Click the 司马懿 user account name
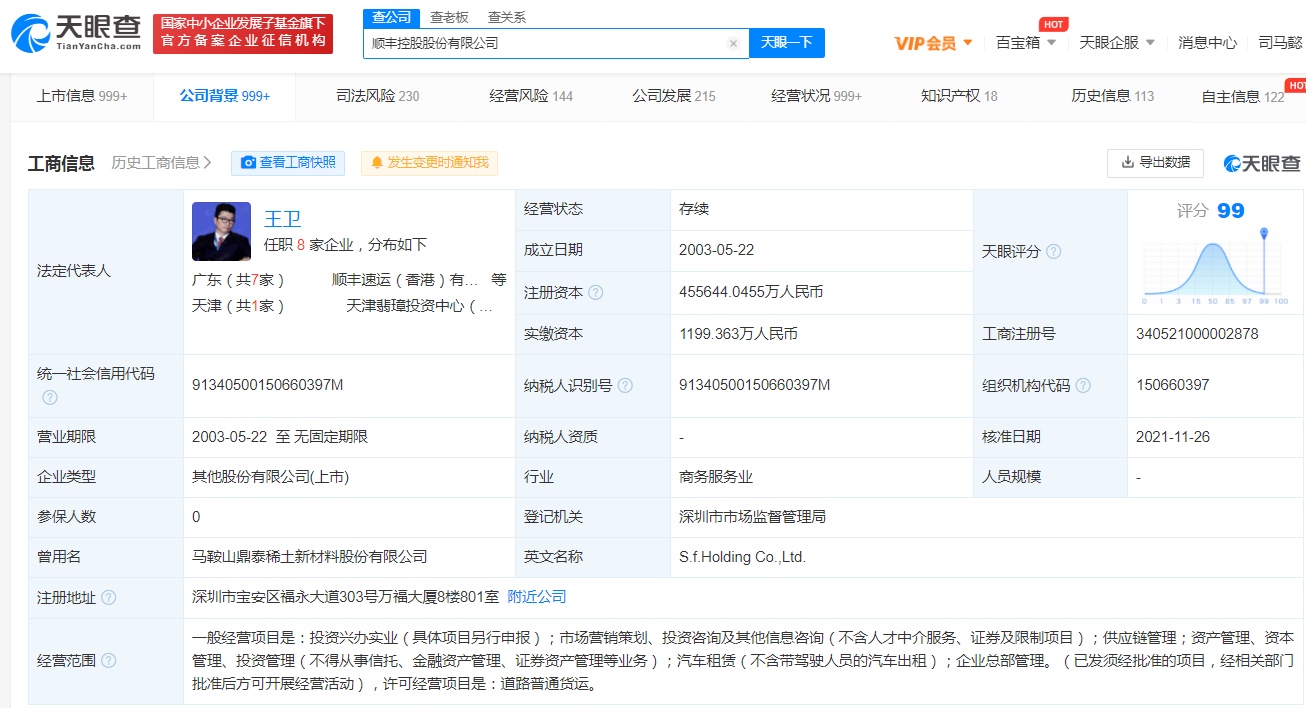 pos(1280,43)
